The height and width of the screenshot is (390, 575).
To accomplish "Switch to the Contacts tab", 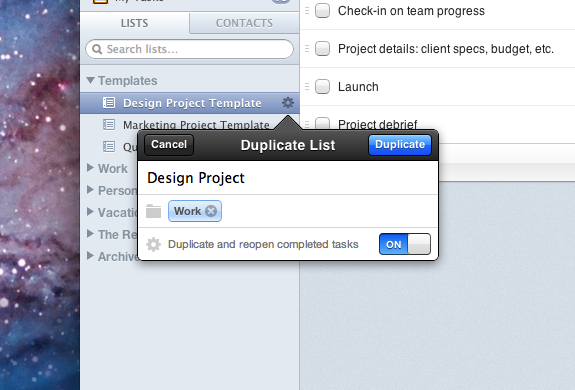I will click(245, 23).
